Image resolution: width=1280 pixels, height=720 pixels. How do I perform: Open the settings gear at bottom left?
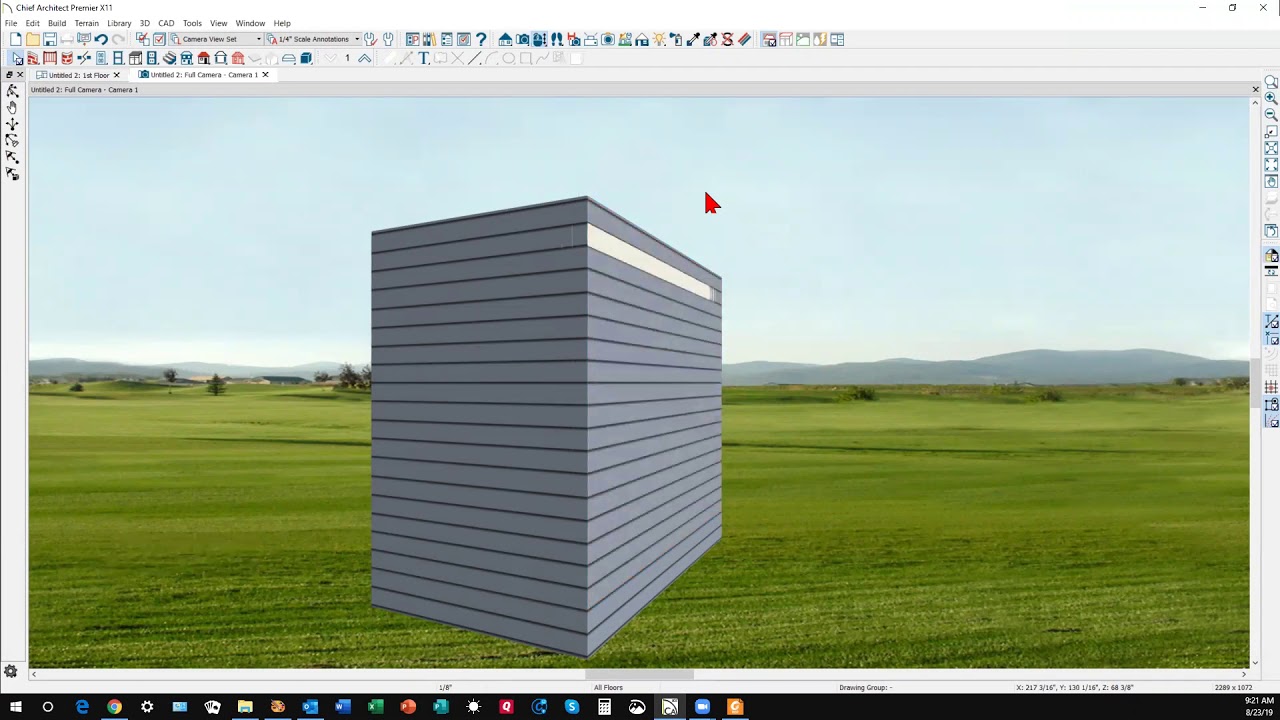point(11,672)
